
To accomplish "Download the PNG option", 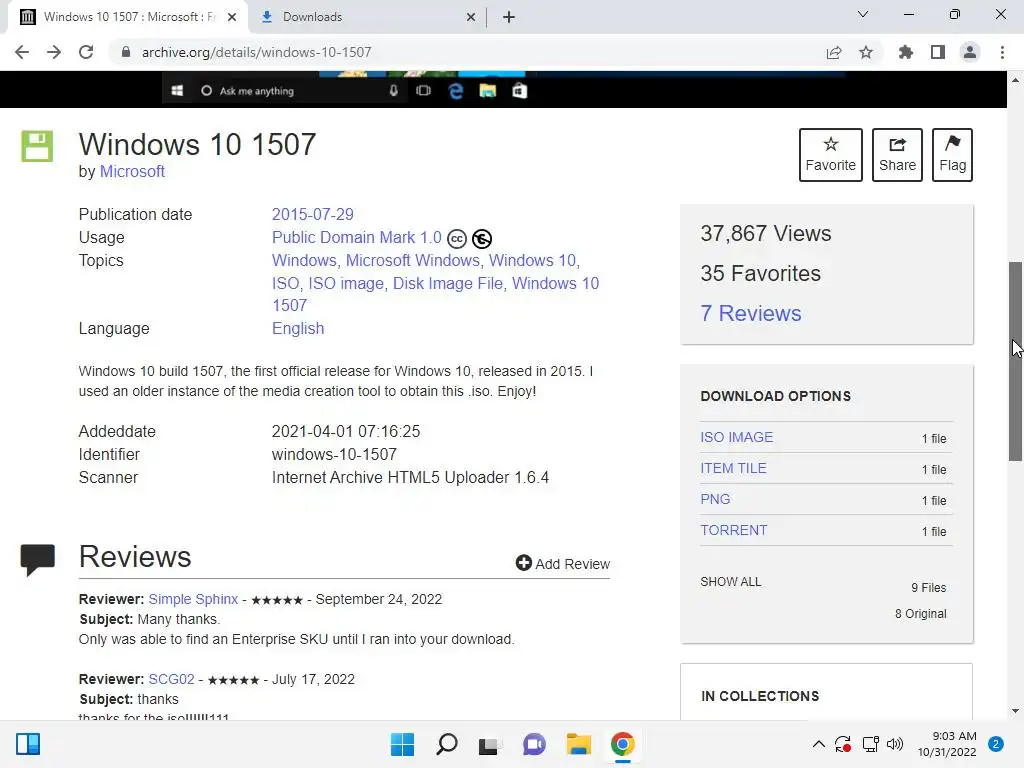I will pos(715,499).
